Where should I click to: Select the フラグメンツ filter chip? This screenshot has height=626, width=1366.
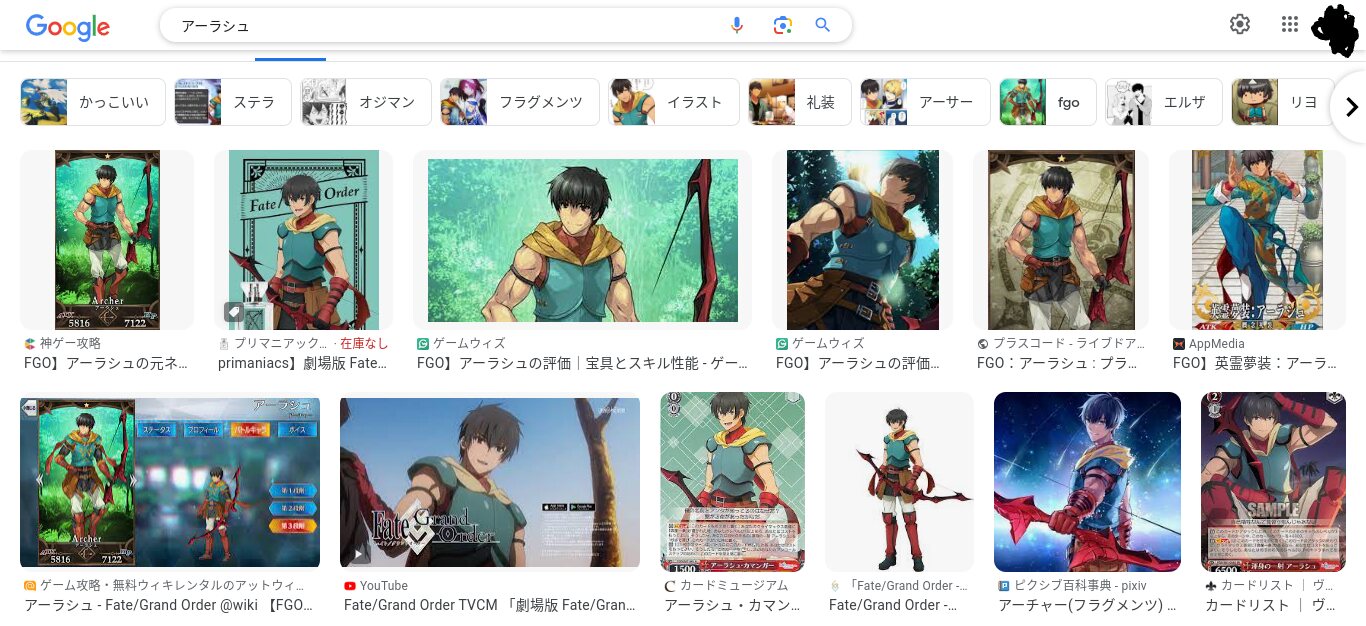click(x=520, y=102)
